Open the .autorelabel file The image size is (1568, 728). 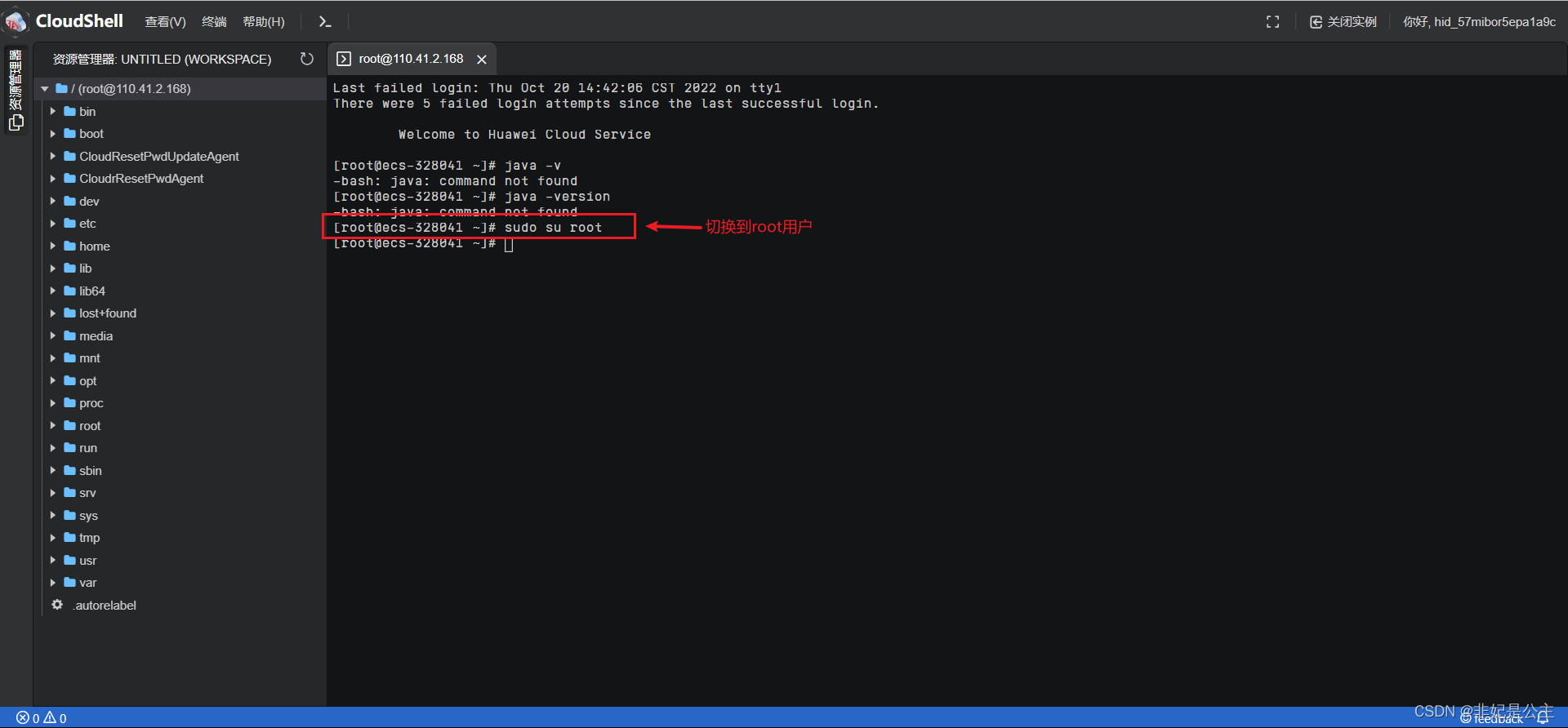tap(105, 606)
